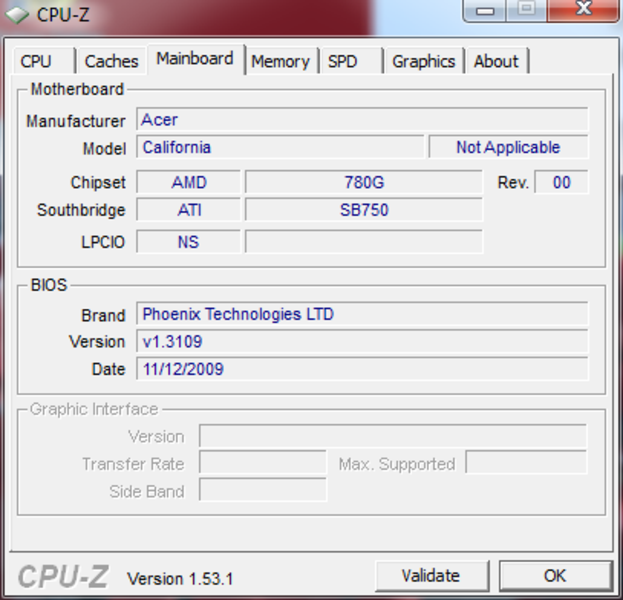Open the About tab

[x=496, y=61]
